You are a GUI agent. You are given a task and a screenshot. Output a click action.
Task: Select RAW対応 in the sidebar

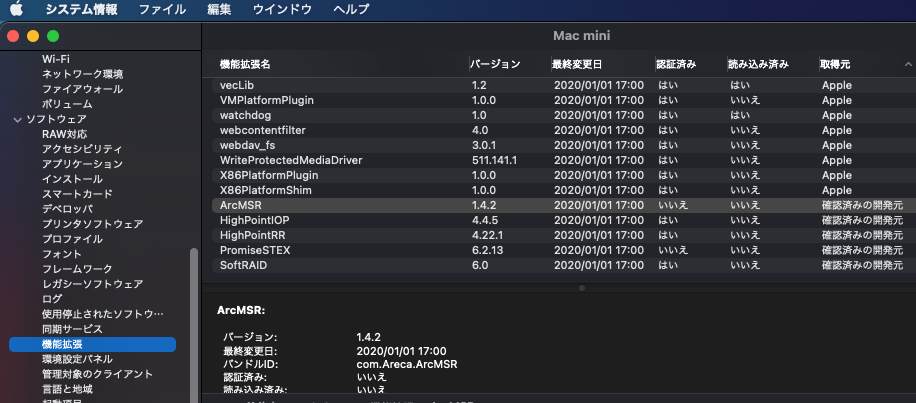click(x=65, y=134)
